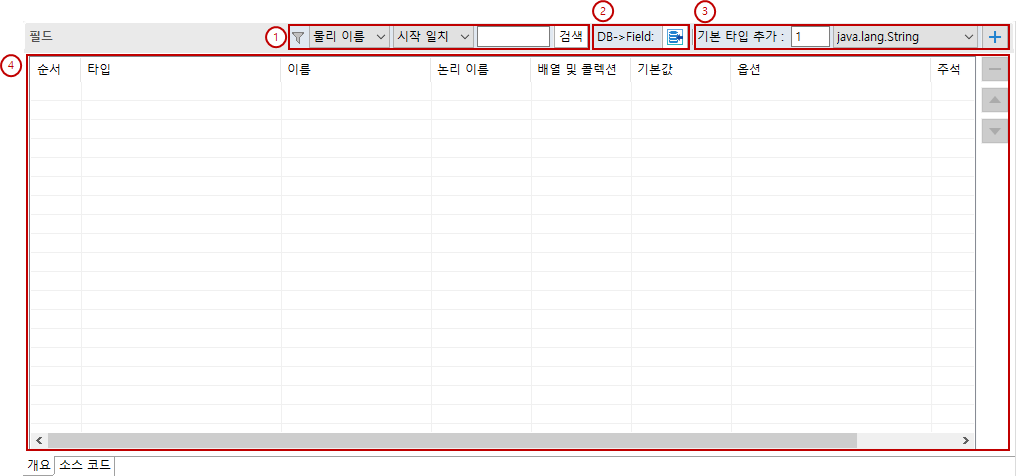
Task: Click the 논리 이름 column header
Action: pyautogui.click(x=481, y=70)
